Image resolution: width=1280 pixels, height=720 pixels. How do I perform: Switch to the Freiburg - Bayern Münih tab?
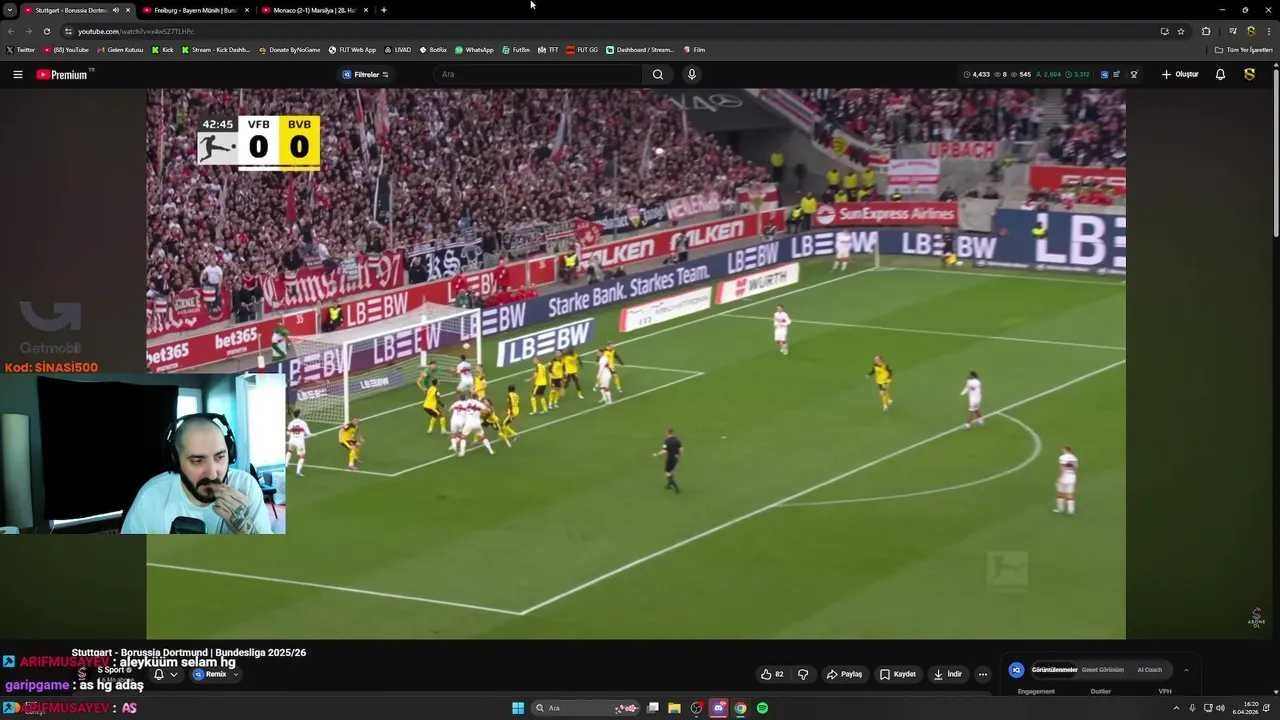(196, 10)
